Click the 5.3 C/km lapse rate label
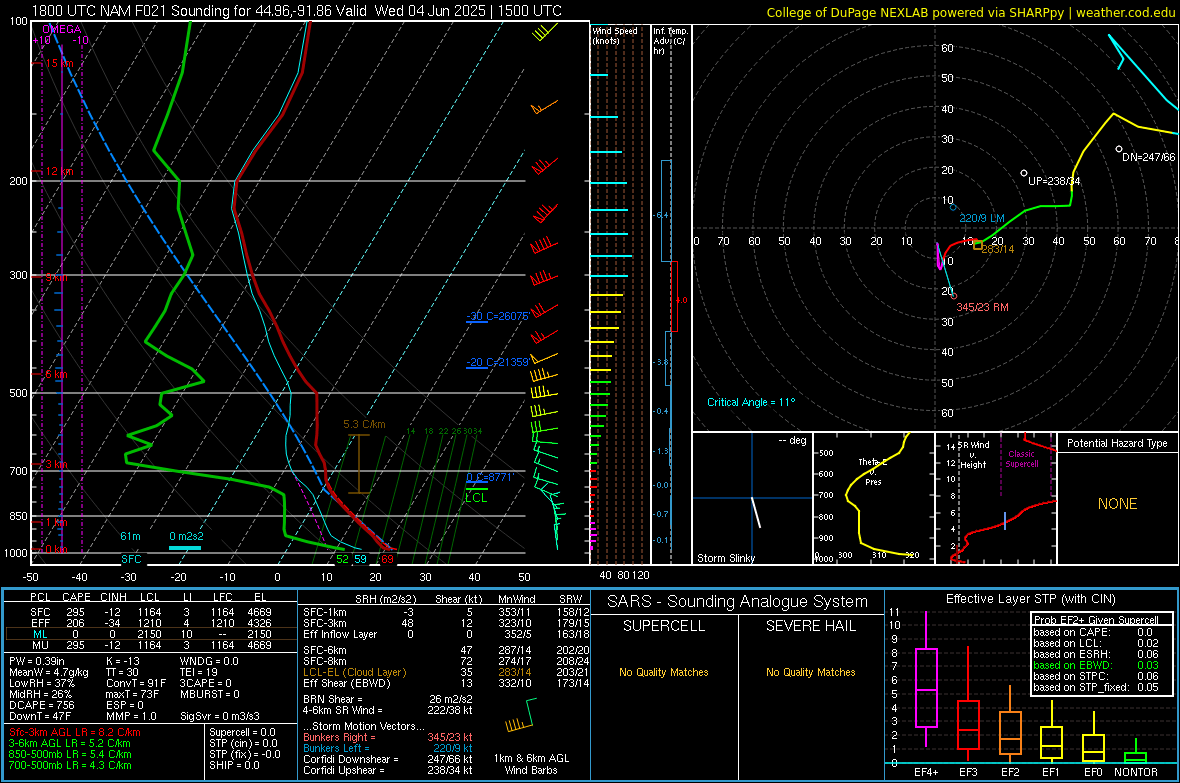The height and width of the screenshot is (783, 1180). 364,425
